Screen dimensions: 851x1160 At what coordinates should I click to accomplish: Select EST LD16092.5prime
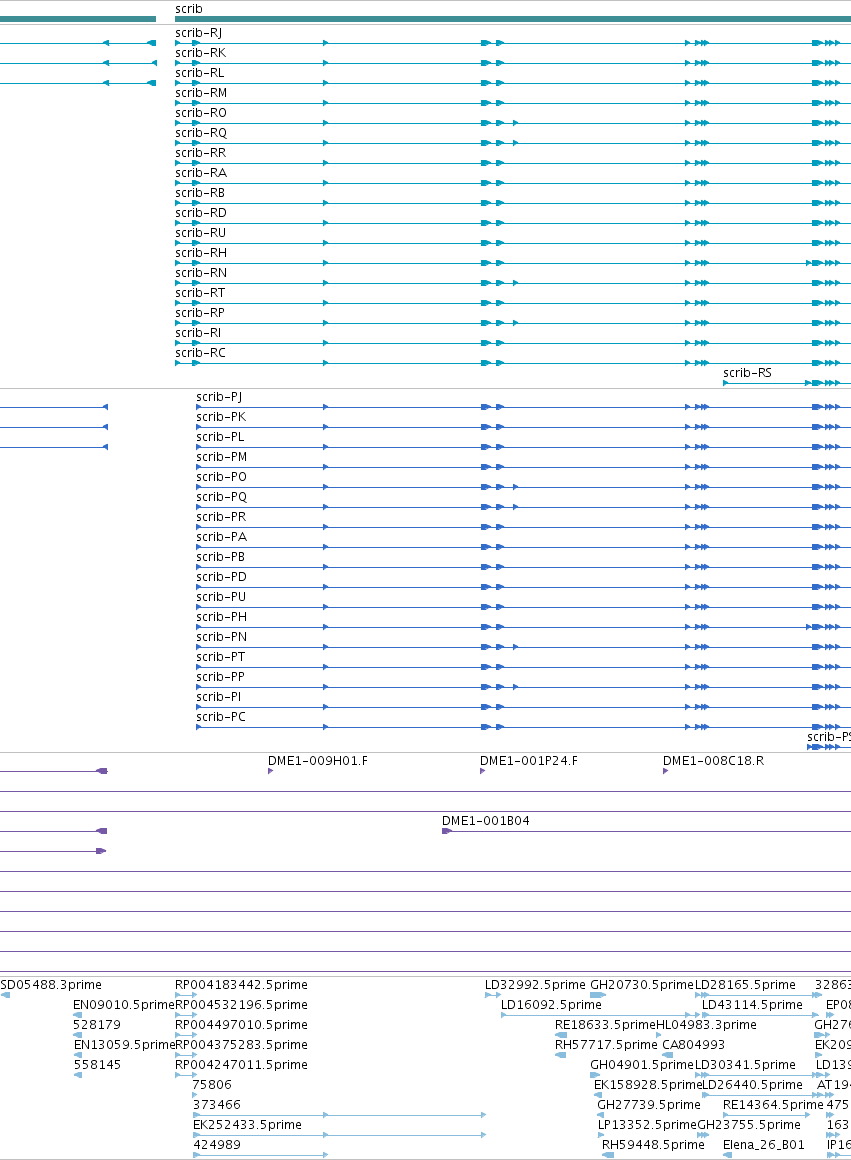click(551, 1005)
